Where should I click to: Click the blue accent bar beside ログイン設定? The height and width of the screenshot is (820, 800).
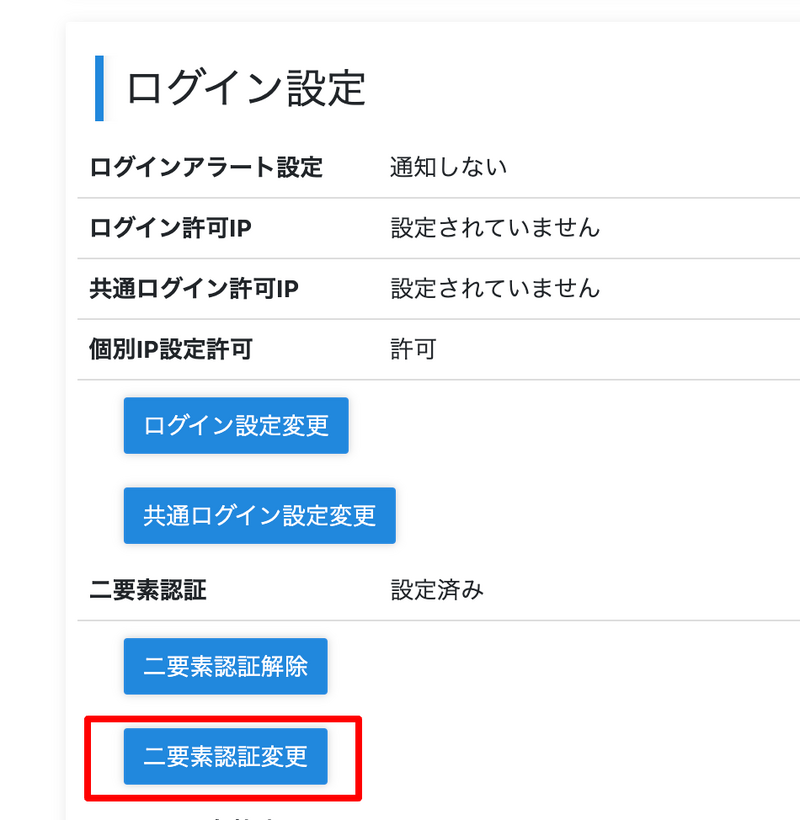[x=99, y=88]
